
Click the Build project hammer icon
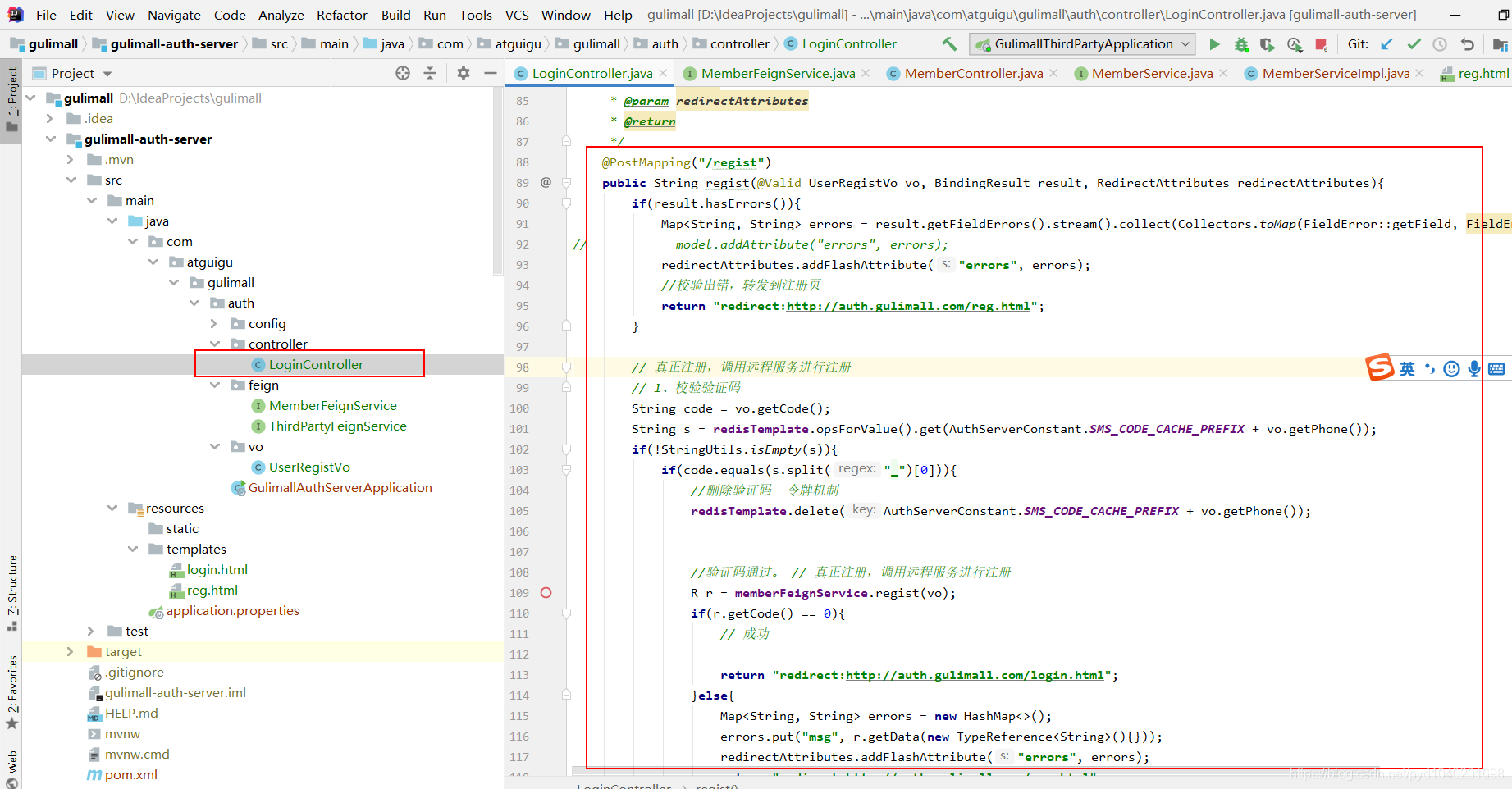(x=949, y=44)
